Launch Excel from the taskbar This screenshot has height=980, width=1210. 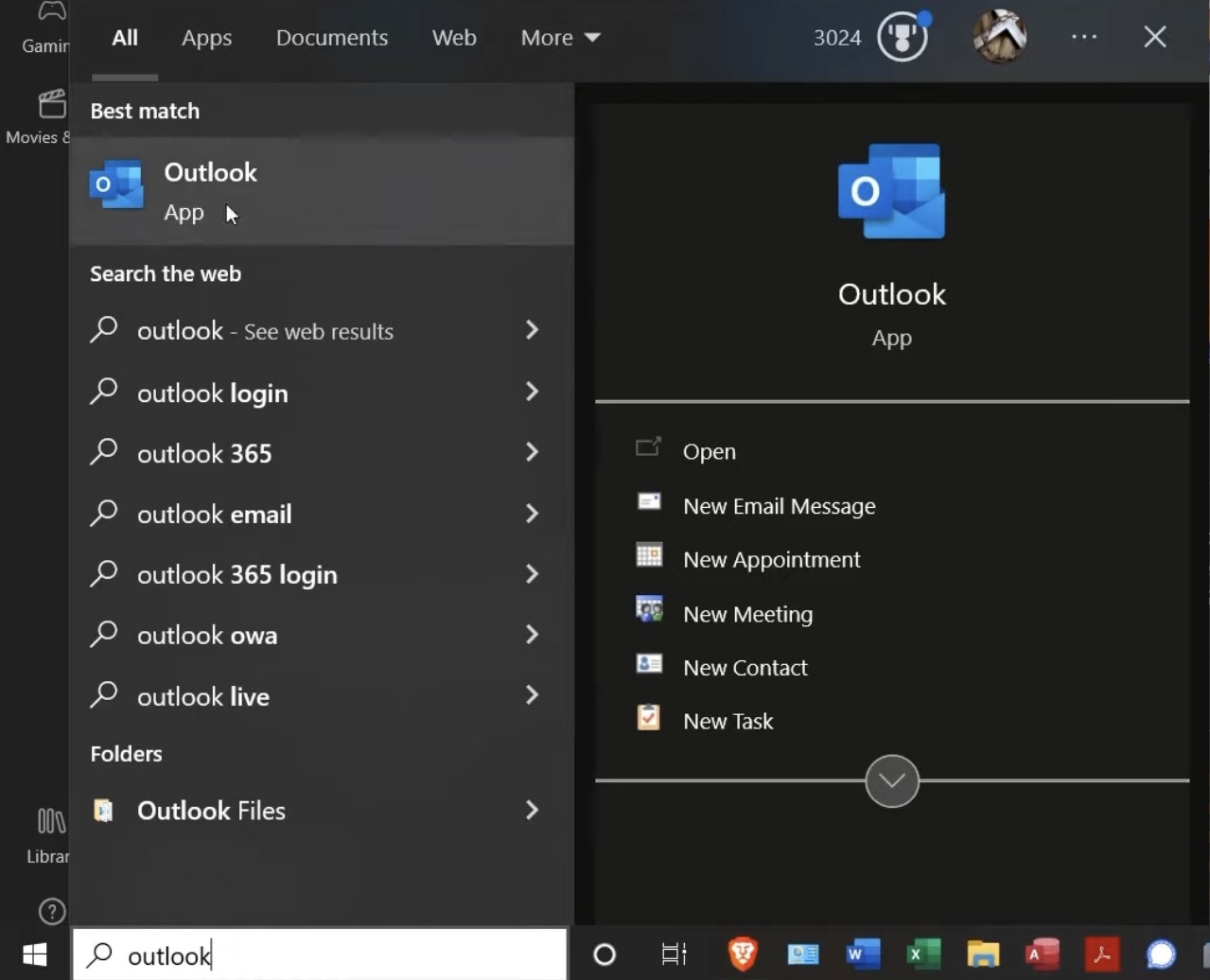pyautogui.click(x=922, y=954)
